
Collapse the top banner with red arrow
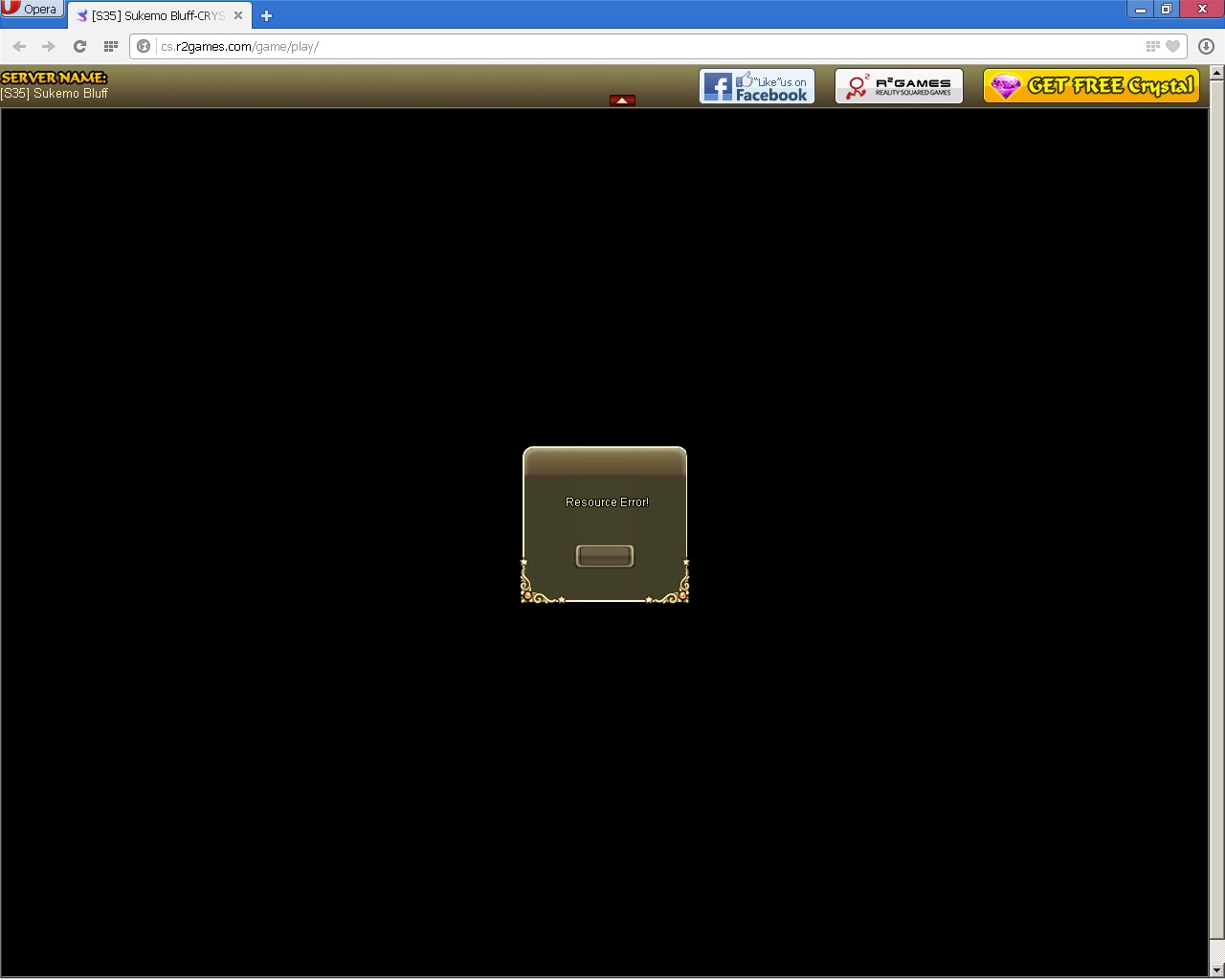622,100
